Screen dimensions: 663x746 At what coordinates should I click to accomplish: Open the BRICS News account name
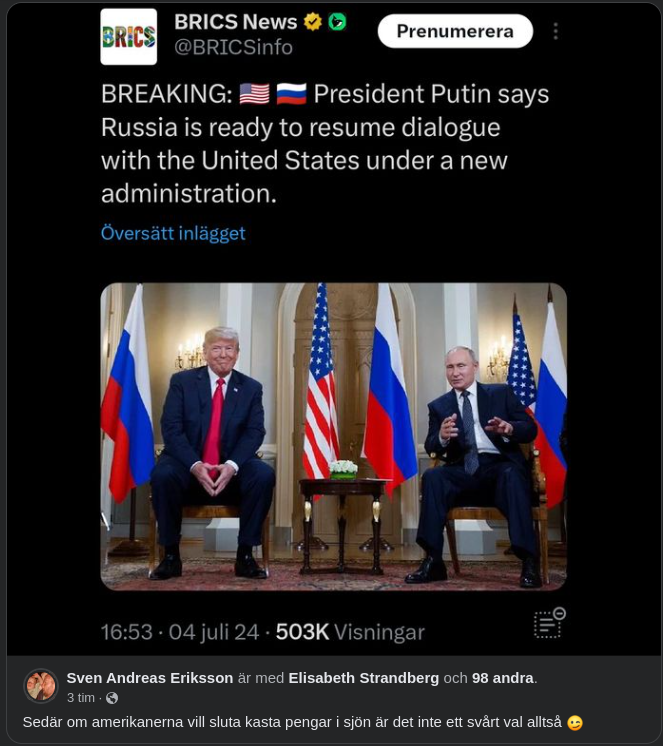point(235,22)
